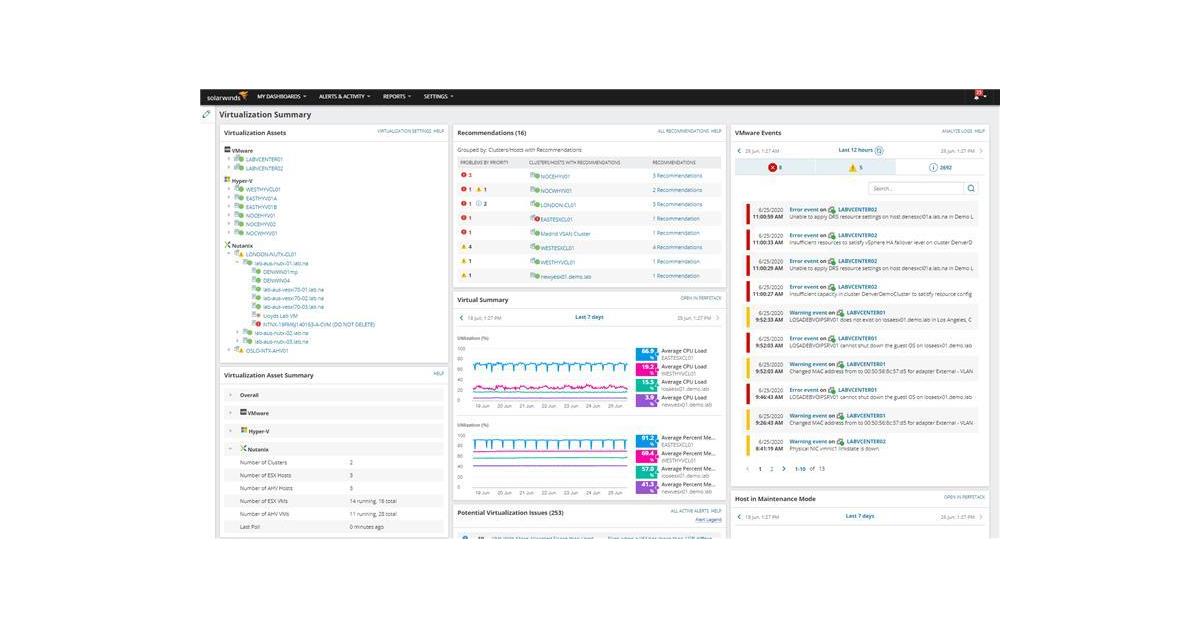The image size is (1200, 627).
Task: Open EASTHYV01A in the Hyper-V tree
Action: coord(261,198)
